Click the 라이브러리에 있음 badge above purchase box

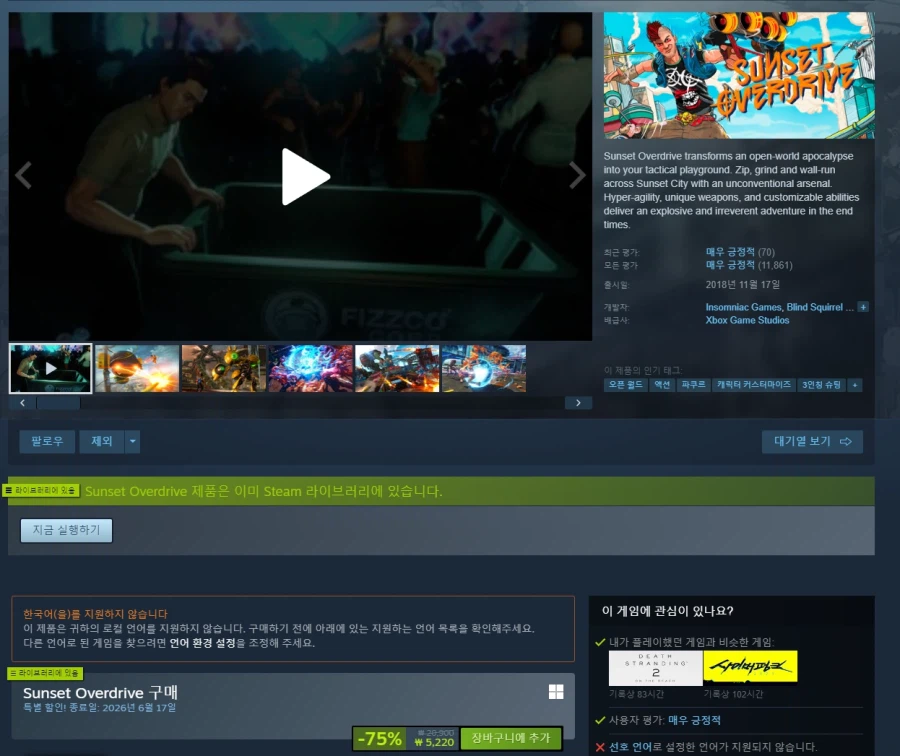tap(45, 673)
